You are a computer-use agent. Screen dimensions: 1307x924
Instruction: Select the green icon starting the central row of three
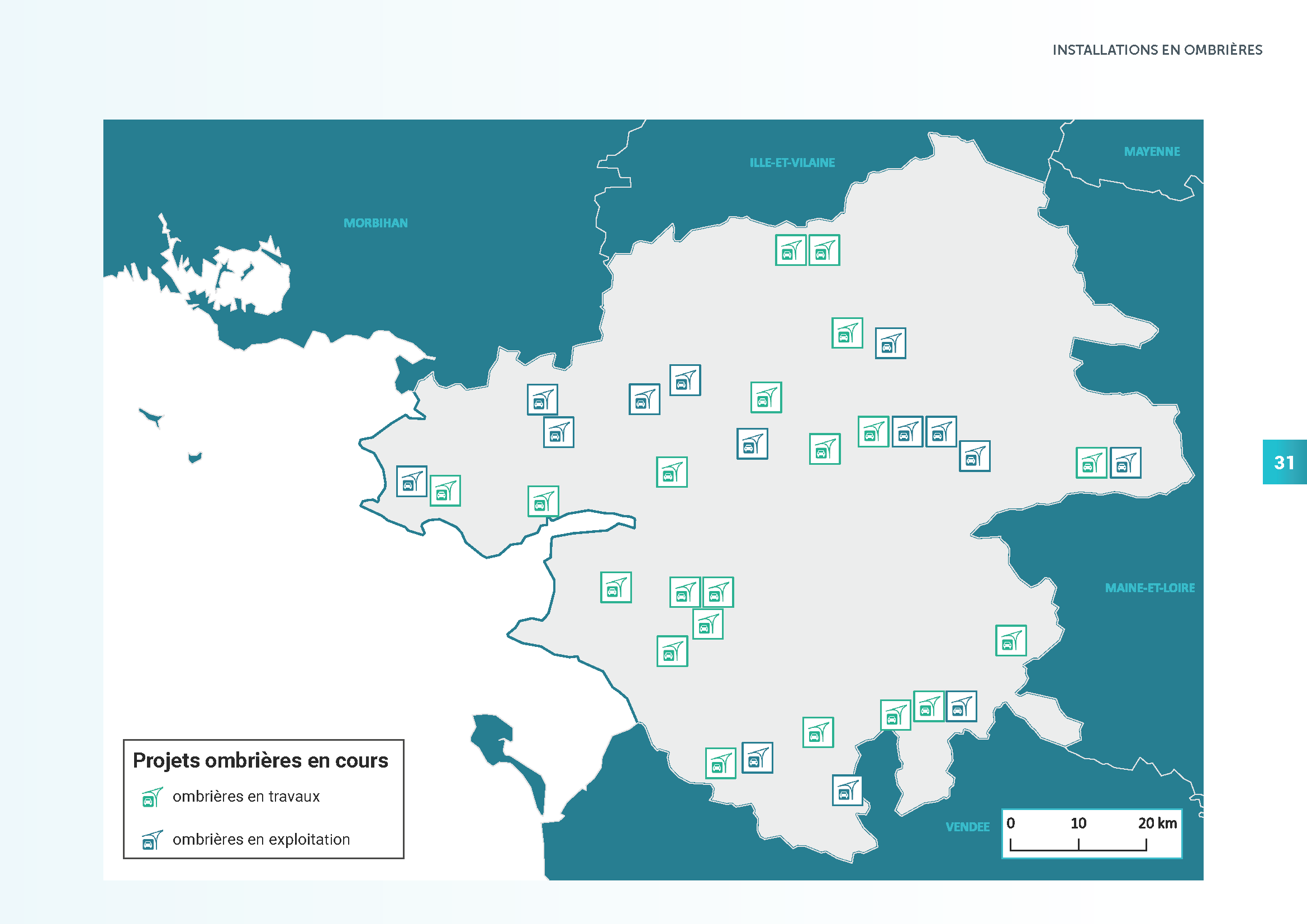[873, 432]
